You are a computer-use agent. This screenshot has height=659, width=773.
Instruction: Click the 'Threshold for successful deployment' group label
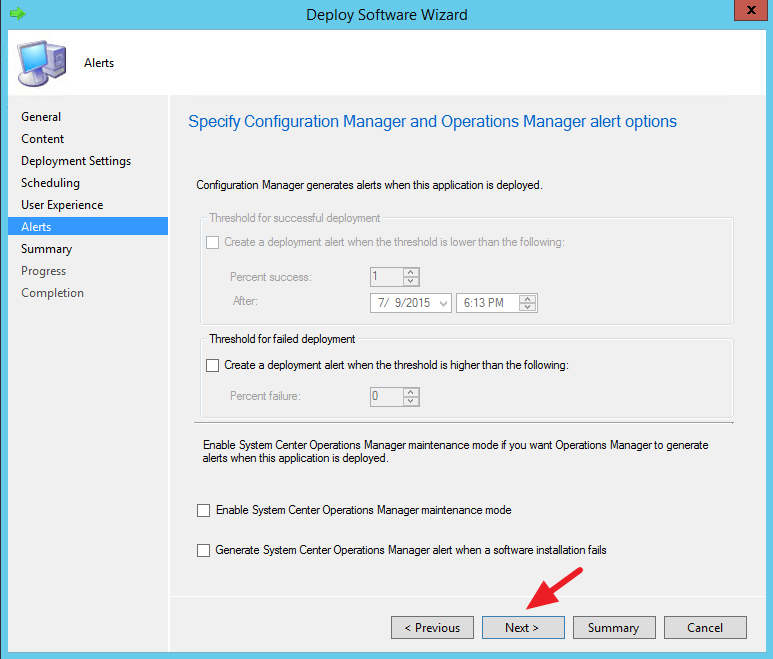point(295,218)
